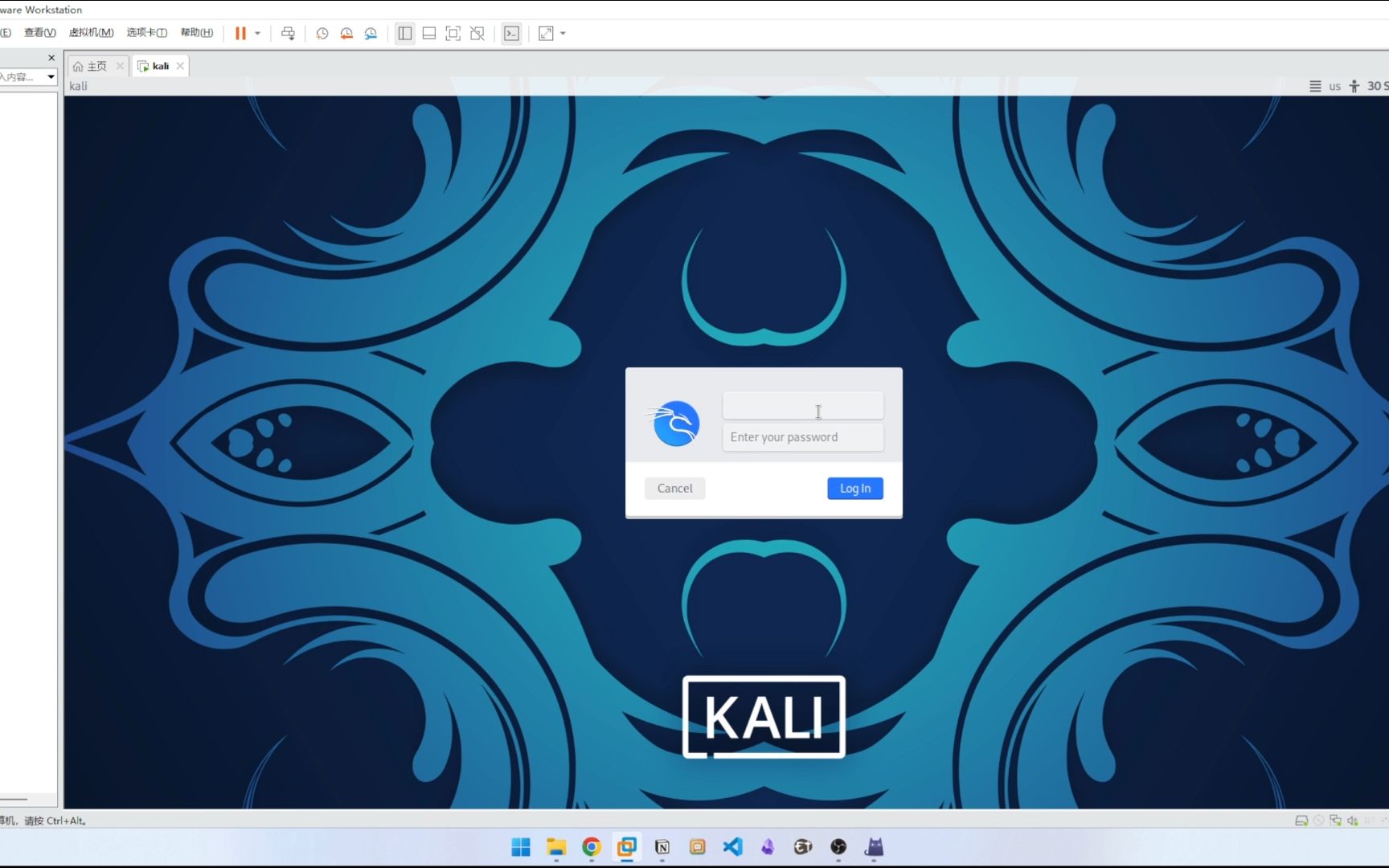The image size is (1389, 868).
Task: Open Notion from the taskbar
Action: (662, 847)
